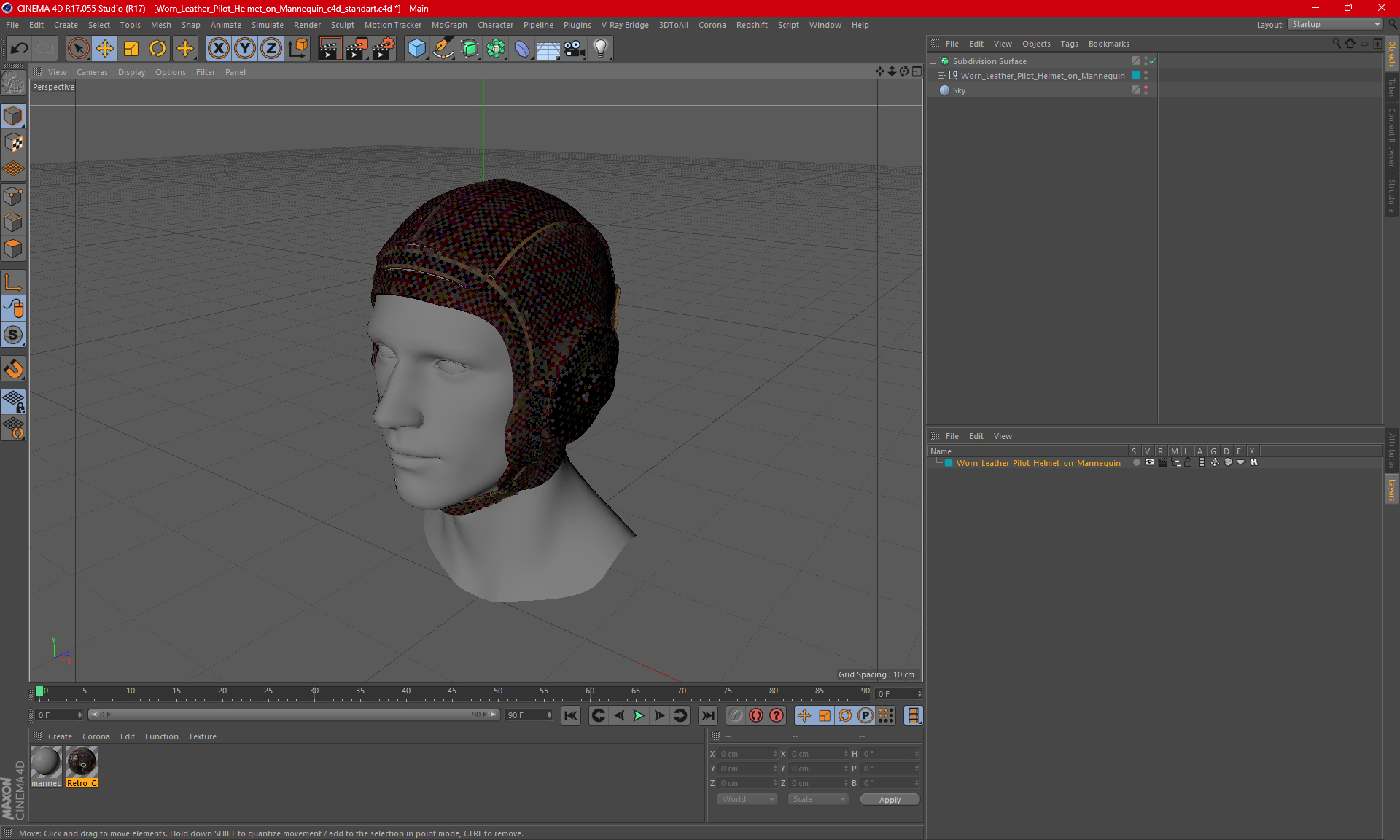Open the MoGraph menu
The width and height of the screenshot is (1400, 840).
click(x=449, y=25)
